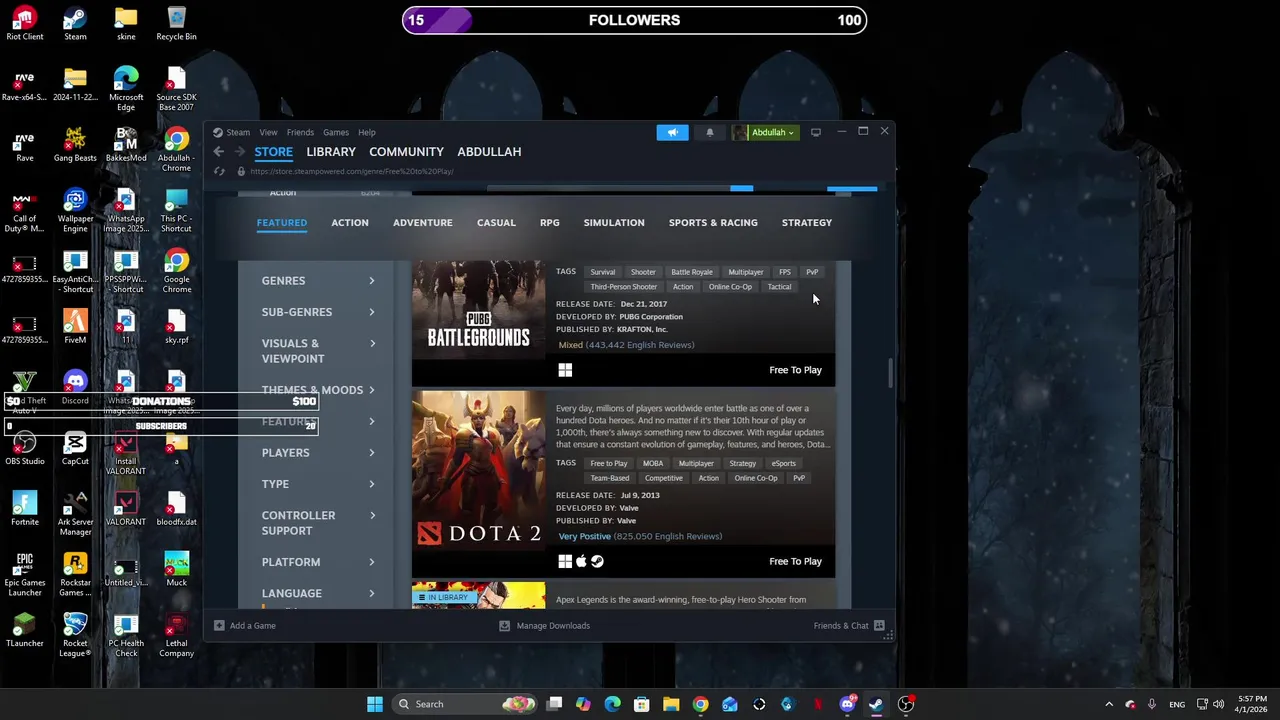Expand the Type filter section
Image resolution: width=1280 pixels, height=720 pixels.
click(318, 484)
